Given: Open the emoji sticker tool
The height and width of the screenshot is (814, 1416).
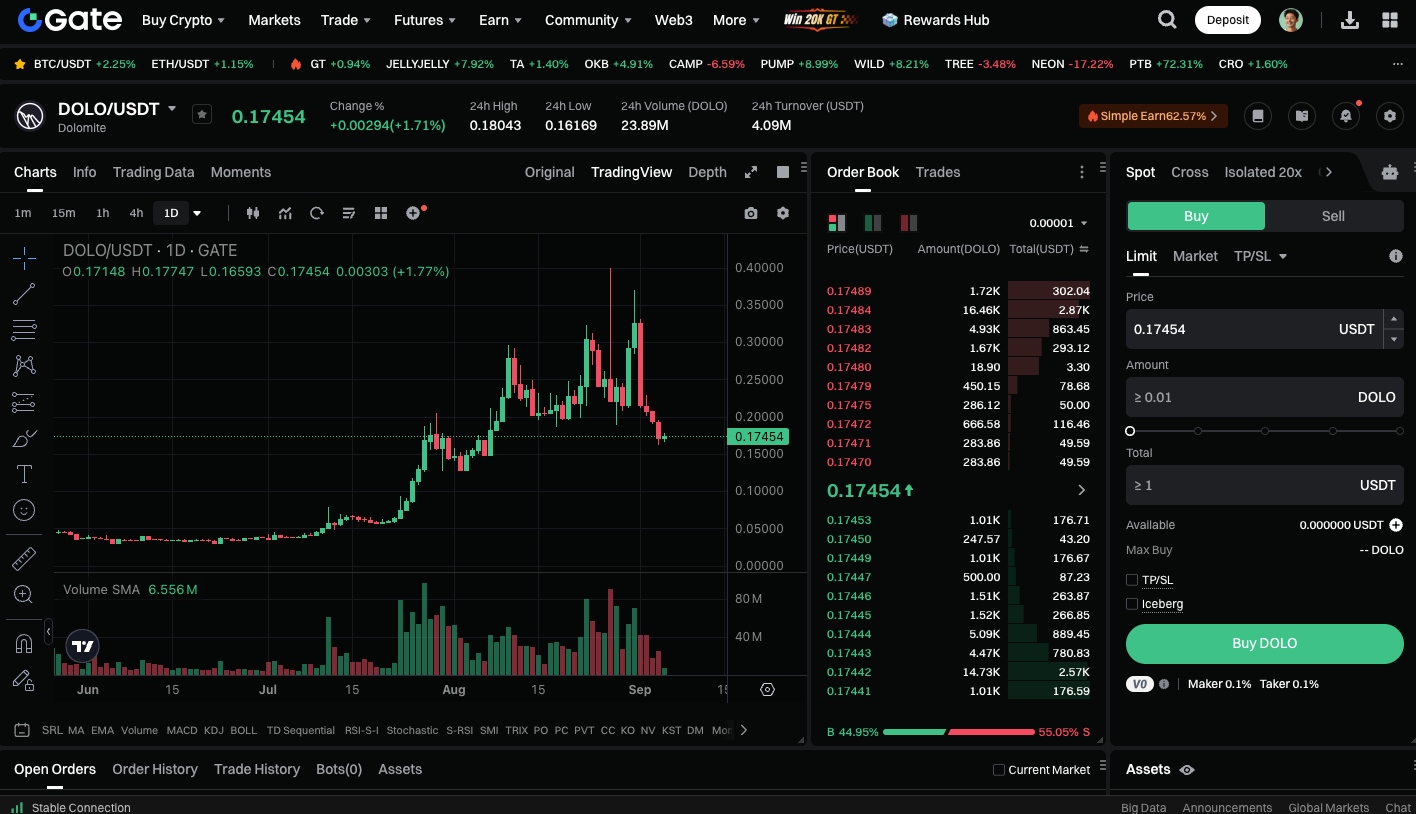Looking at the screenshot, I should pyautogui.click(x=24, y=510).
